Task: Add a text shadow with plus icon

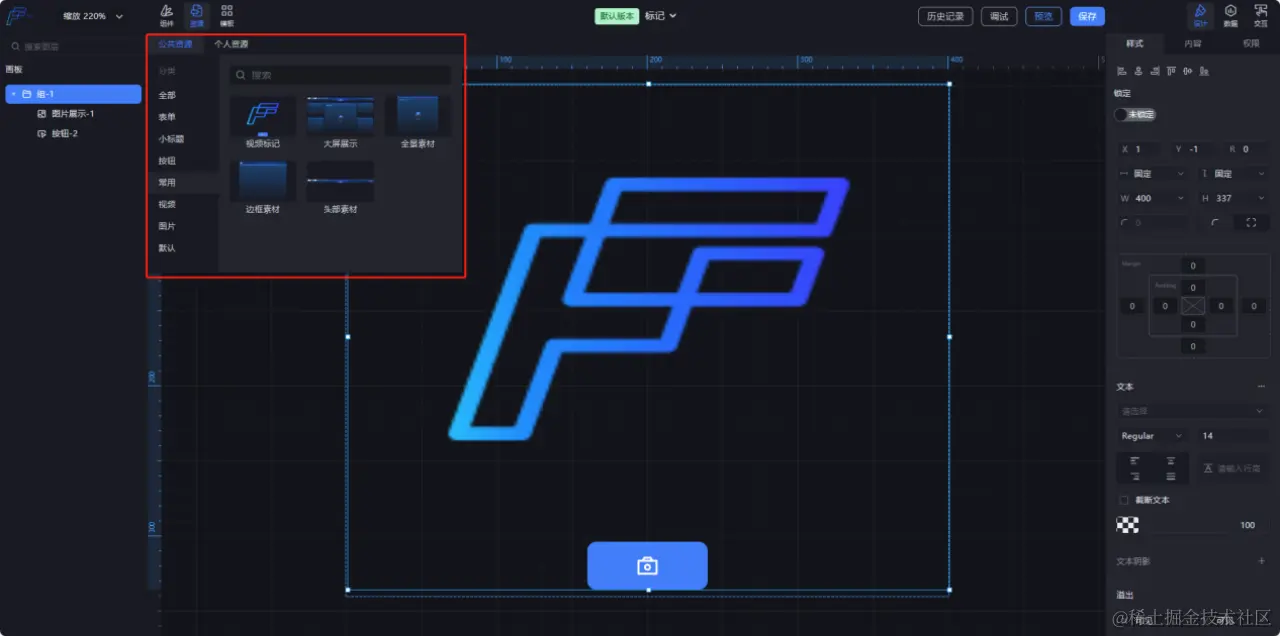Action: (x=1261, y=561)
